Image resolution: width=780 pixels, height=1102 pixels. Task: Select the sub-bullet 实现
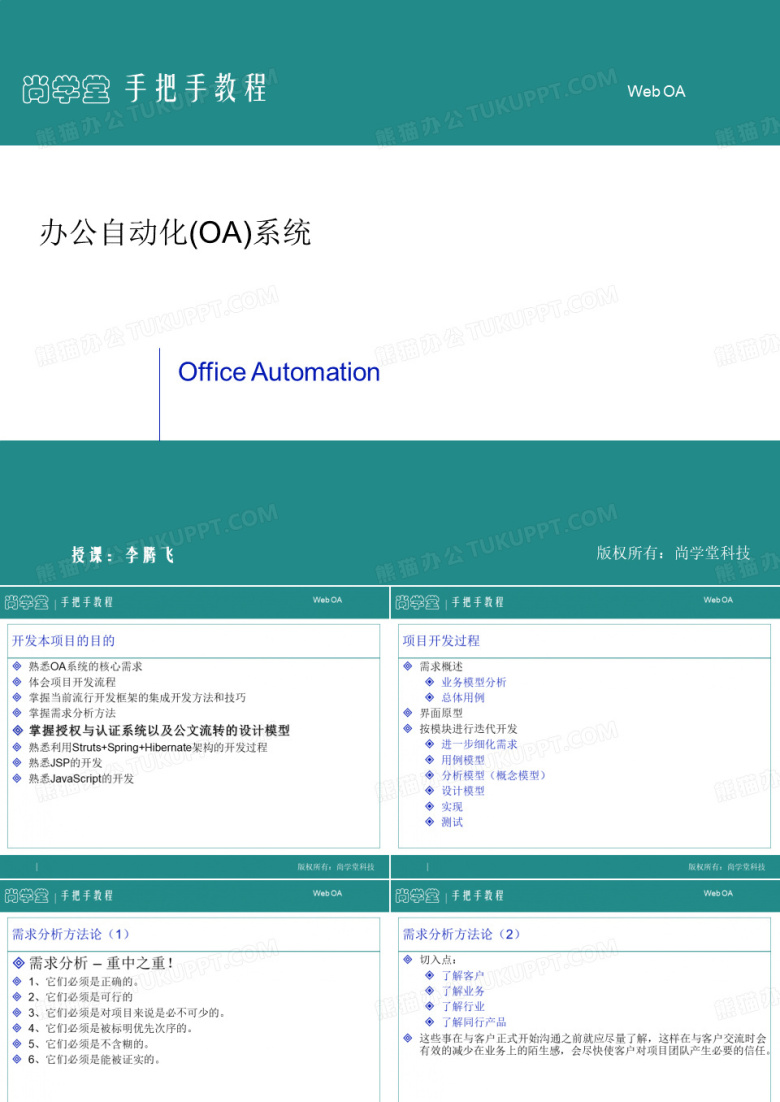coord(452,807)
